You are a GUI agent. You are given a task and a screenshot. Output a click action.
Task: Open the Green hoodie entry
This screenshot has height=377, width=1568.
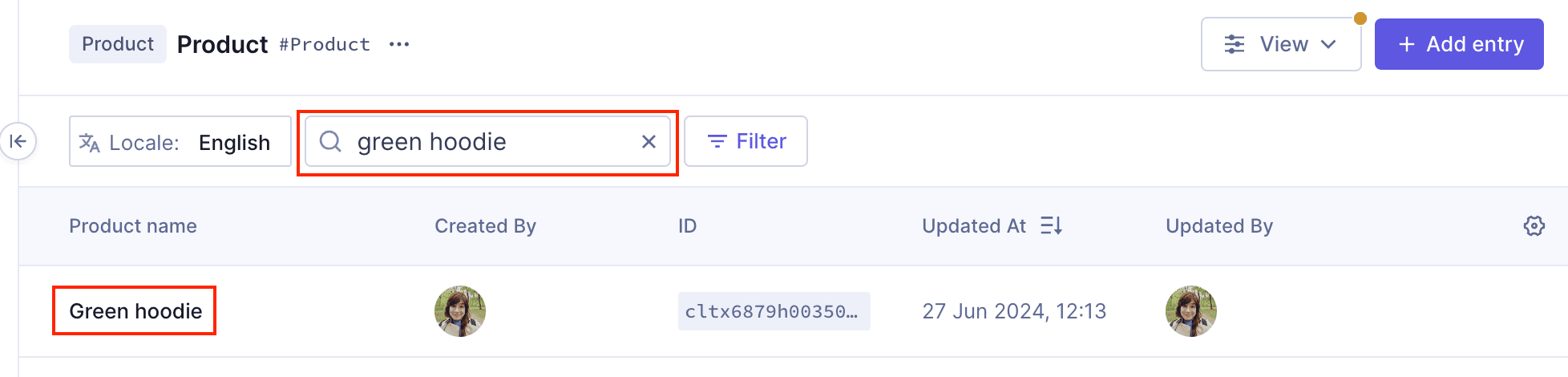pos(135,311)
